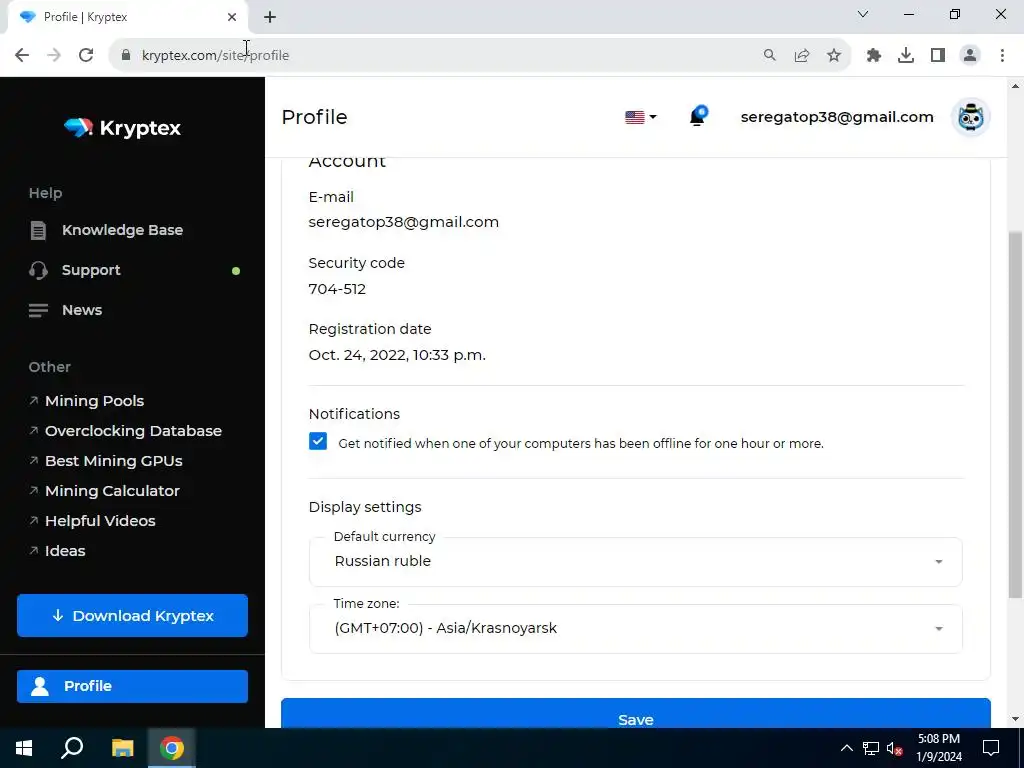Screen dimensions: 1024x768
Task: Open Chrome profile account icon
Action: tap(970, 55)
